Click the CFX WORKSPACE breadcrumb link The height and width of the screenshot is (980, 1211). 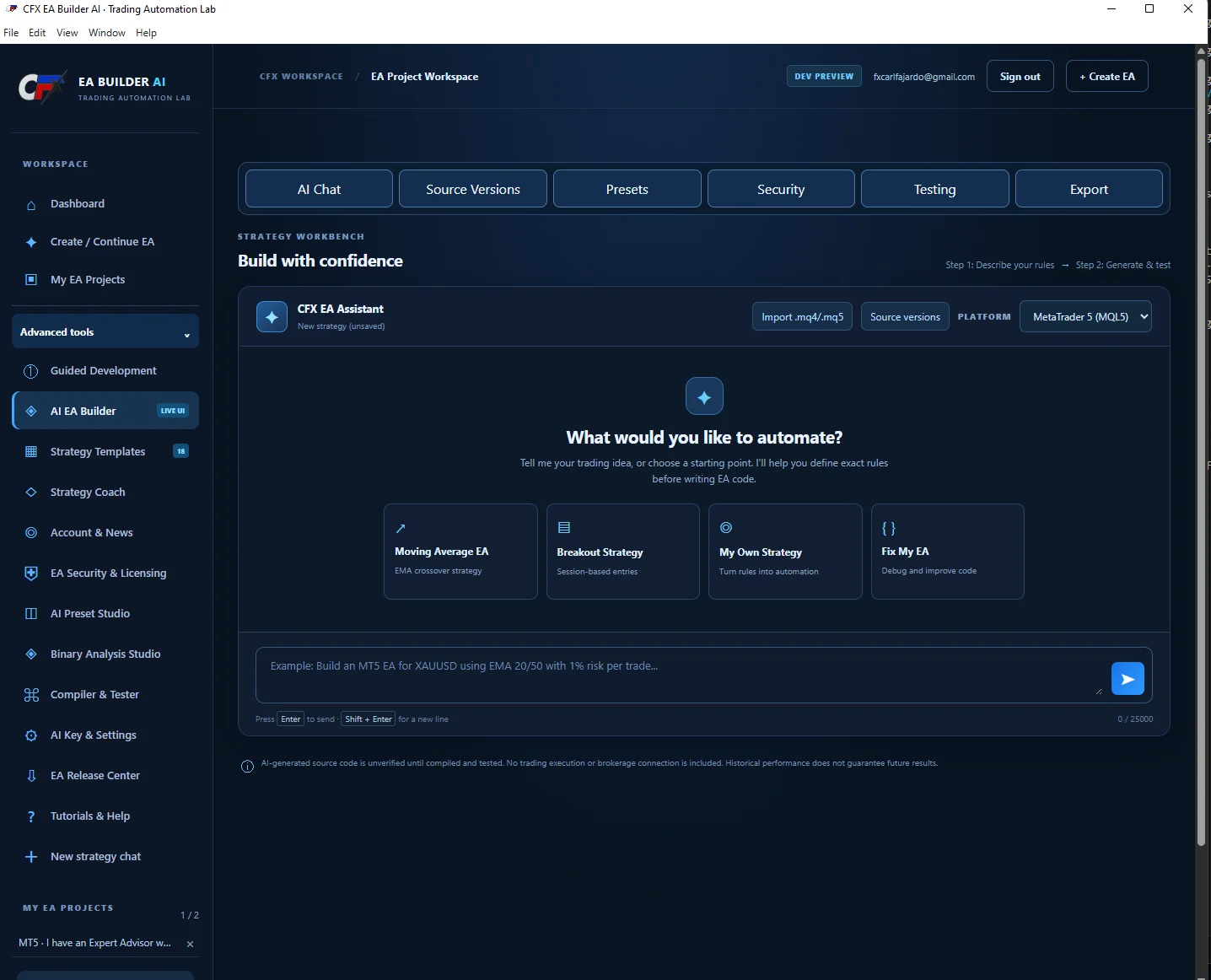click(301, 76)
